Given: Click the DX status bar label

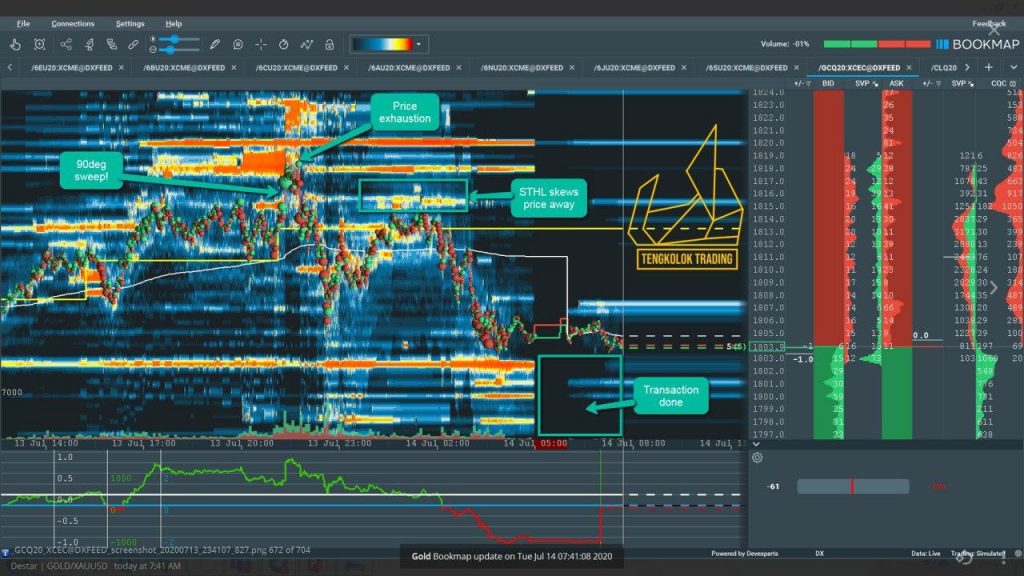Looking at the screenshot, I should [x=820, y=554].
